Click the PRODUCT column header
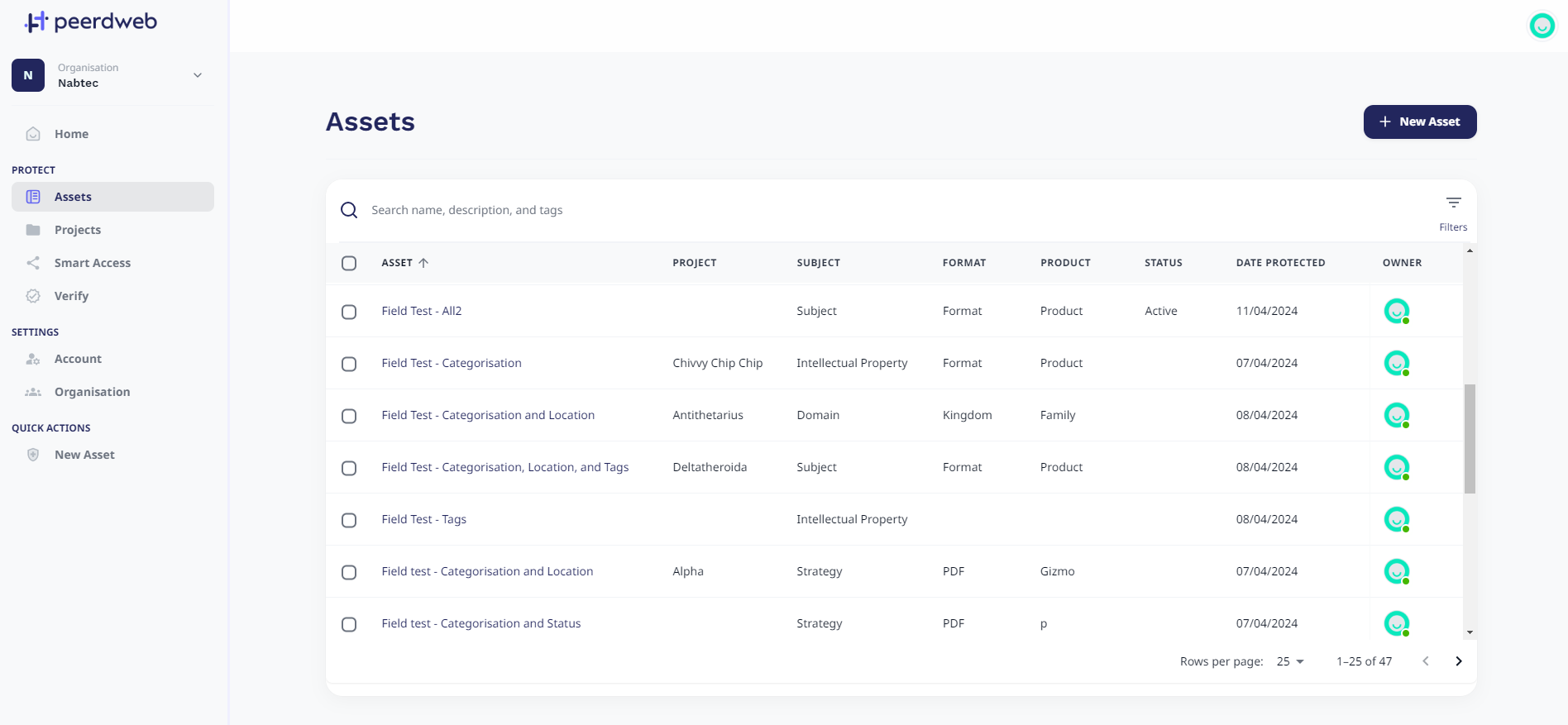The width and height of the screenshot is (1568, 725). pos(1065,263)
